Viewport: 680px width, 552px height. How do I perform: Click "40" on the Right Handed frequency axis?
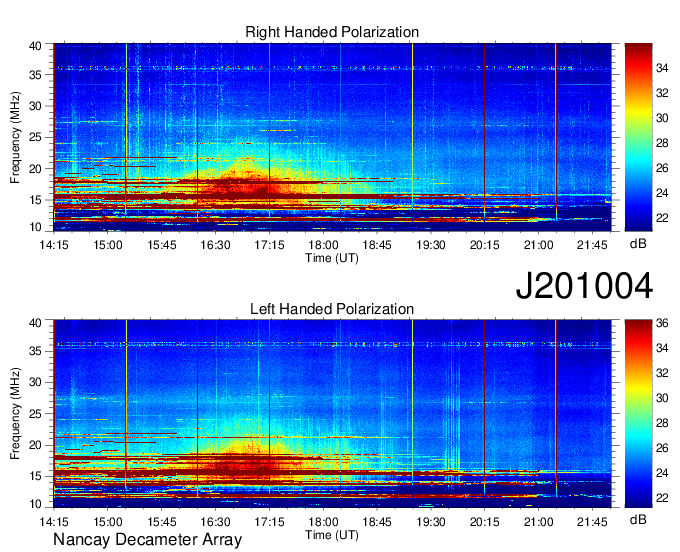tap(35, 46)
